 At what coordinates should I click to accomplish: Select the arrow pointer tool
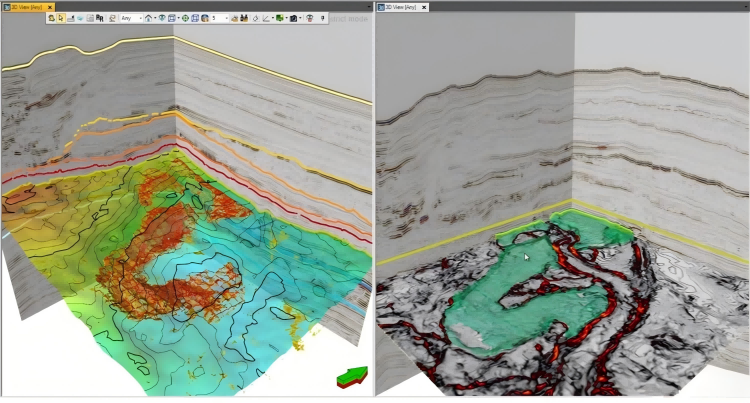point(61,18)
